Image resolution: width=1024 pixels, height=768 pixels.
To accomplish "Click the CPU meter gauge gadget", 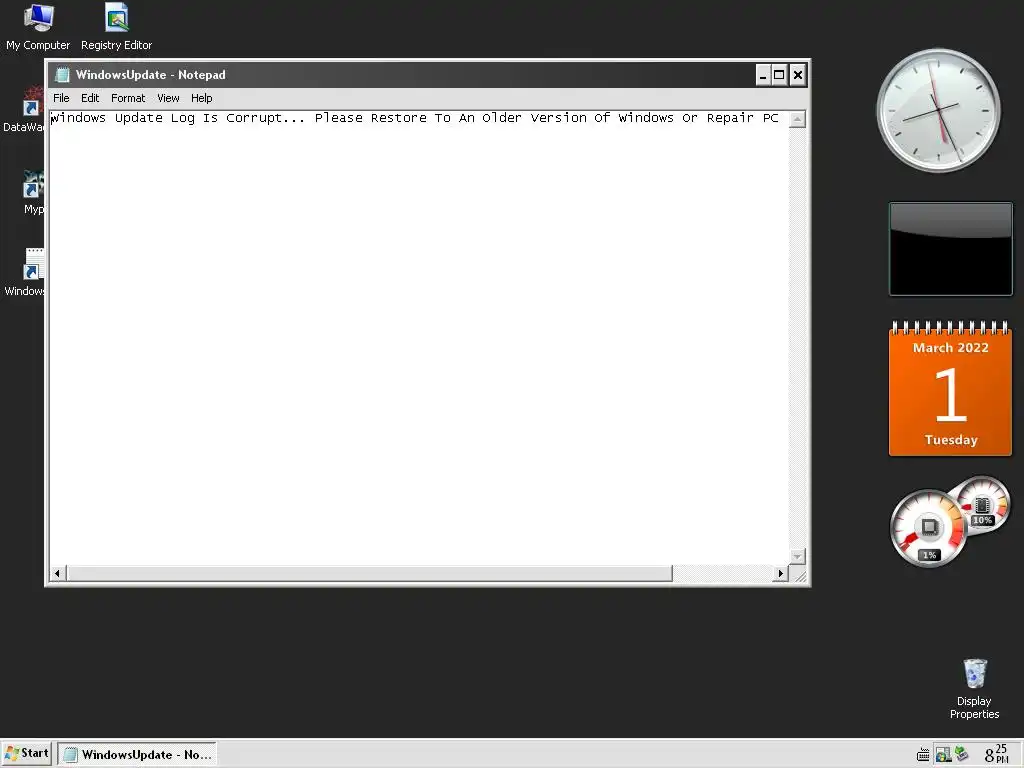I will [x=928, y=528].
